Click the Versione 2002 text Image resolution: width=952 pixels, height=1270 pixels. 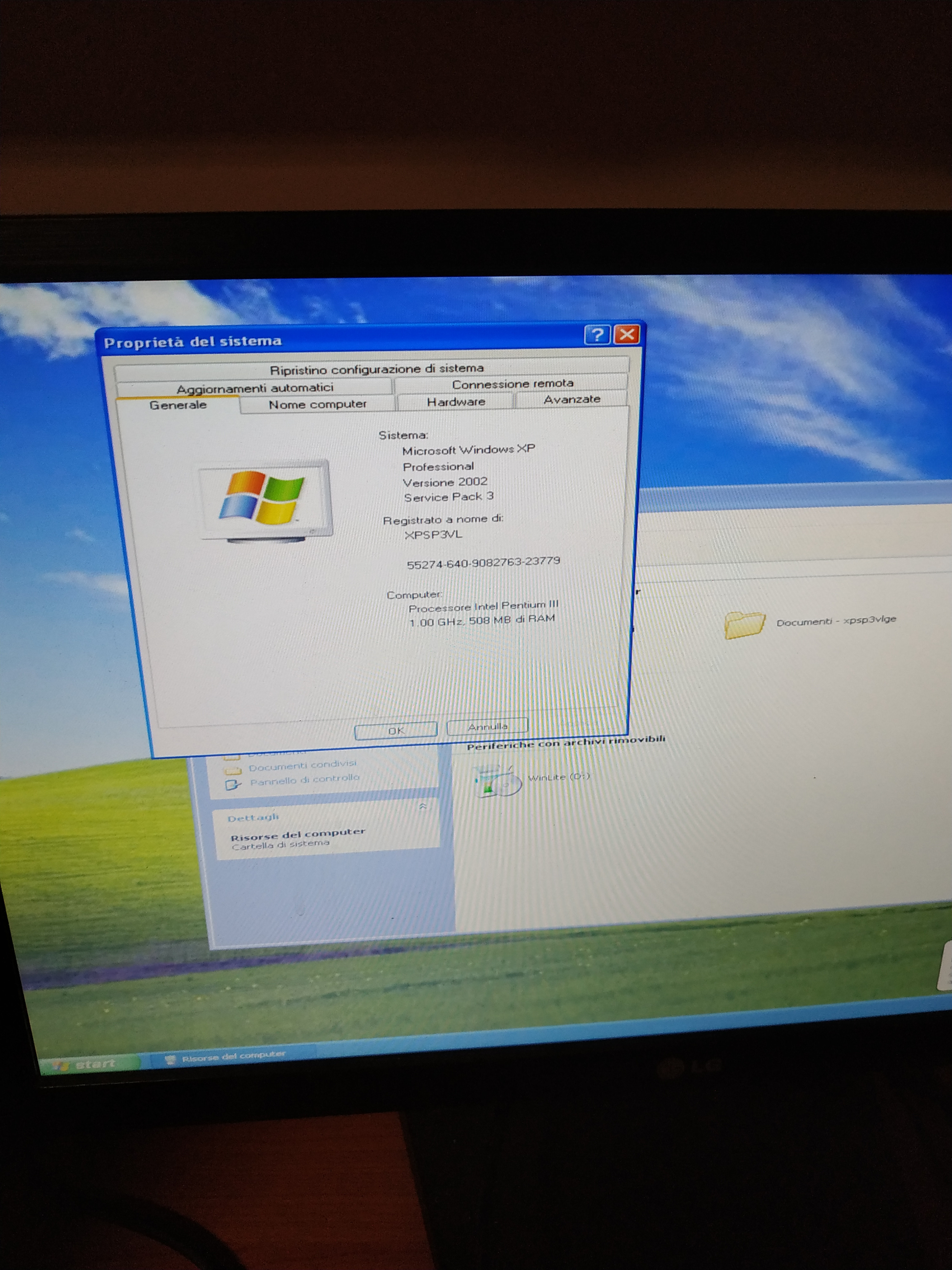tap(445, 482)
